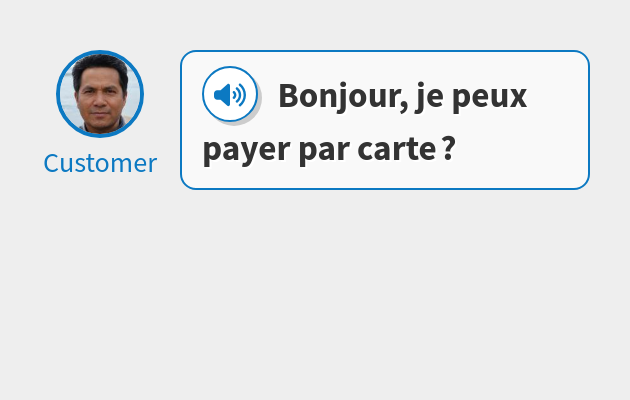630x400 pixels.
Task: Tap the word payer in the sentence
Action: tap(246, 151)
